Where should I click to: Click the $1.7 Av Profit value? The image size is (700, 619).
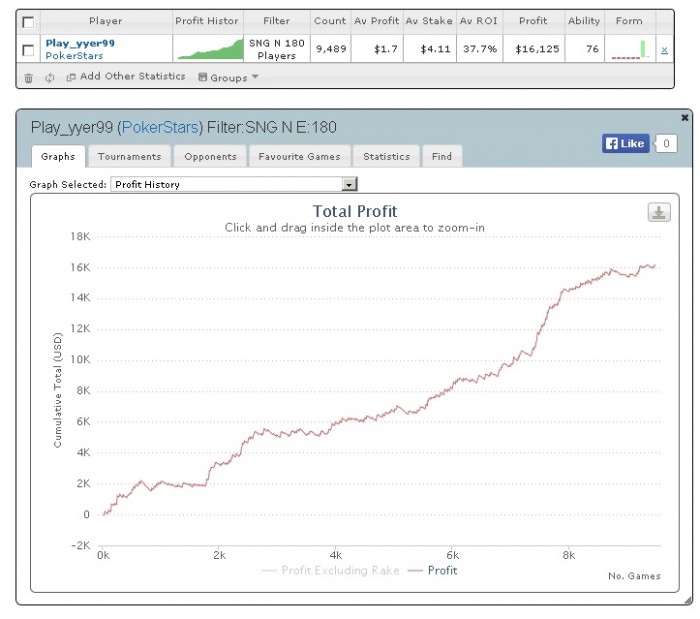click(386, 49)
